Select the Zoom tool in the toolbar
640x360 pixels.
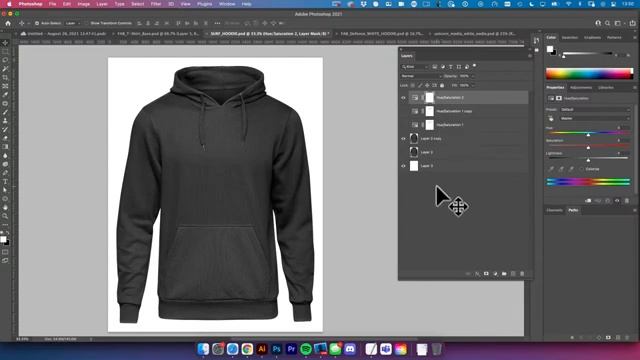pyautogui.click(x=5, y=216)
